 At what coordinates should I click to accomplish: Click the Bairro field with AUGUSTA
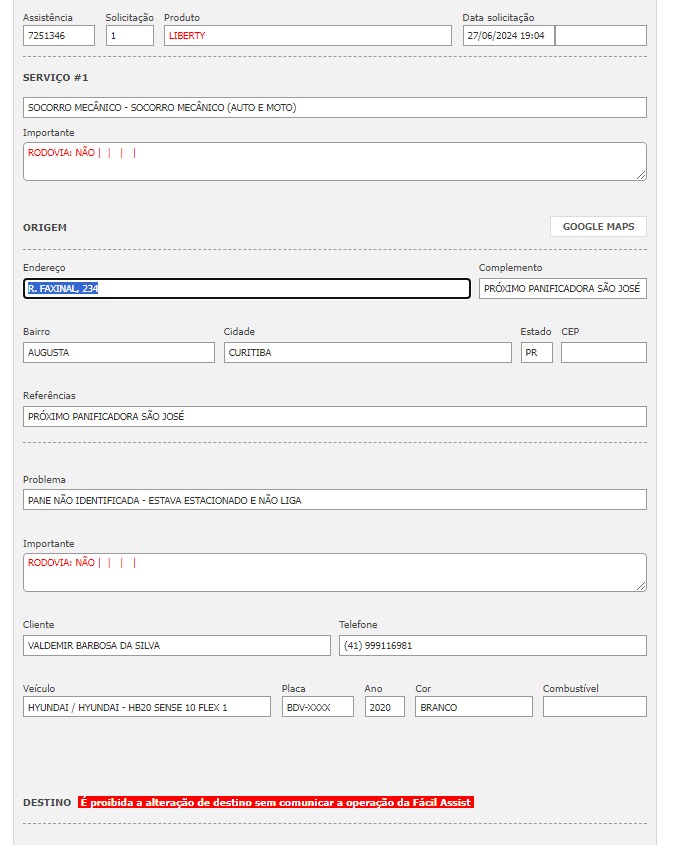118,353
